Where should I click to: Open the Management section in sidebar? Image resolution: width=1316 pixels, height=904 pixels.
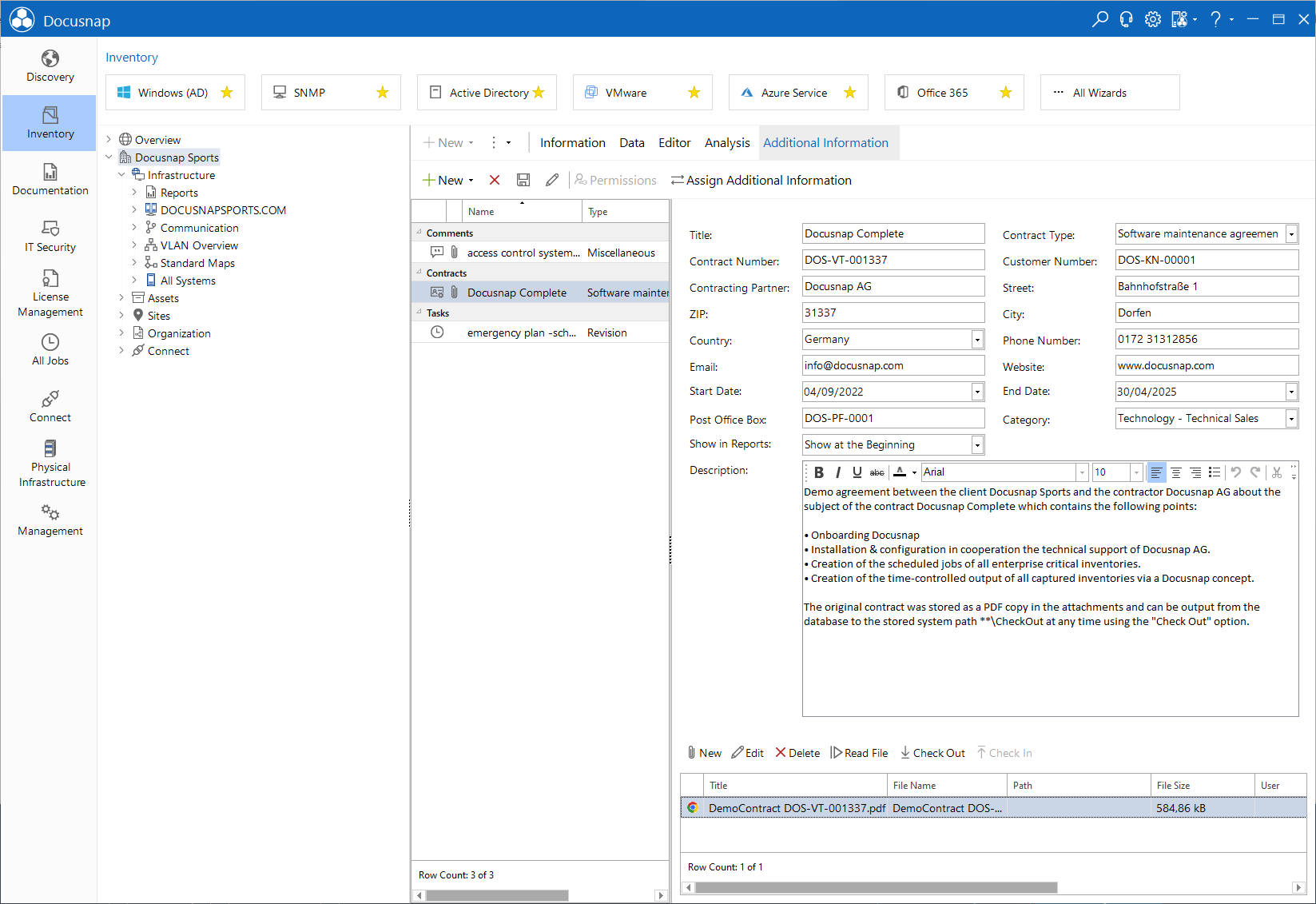coord(50,520)
